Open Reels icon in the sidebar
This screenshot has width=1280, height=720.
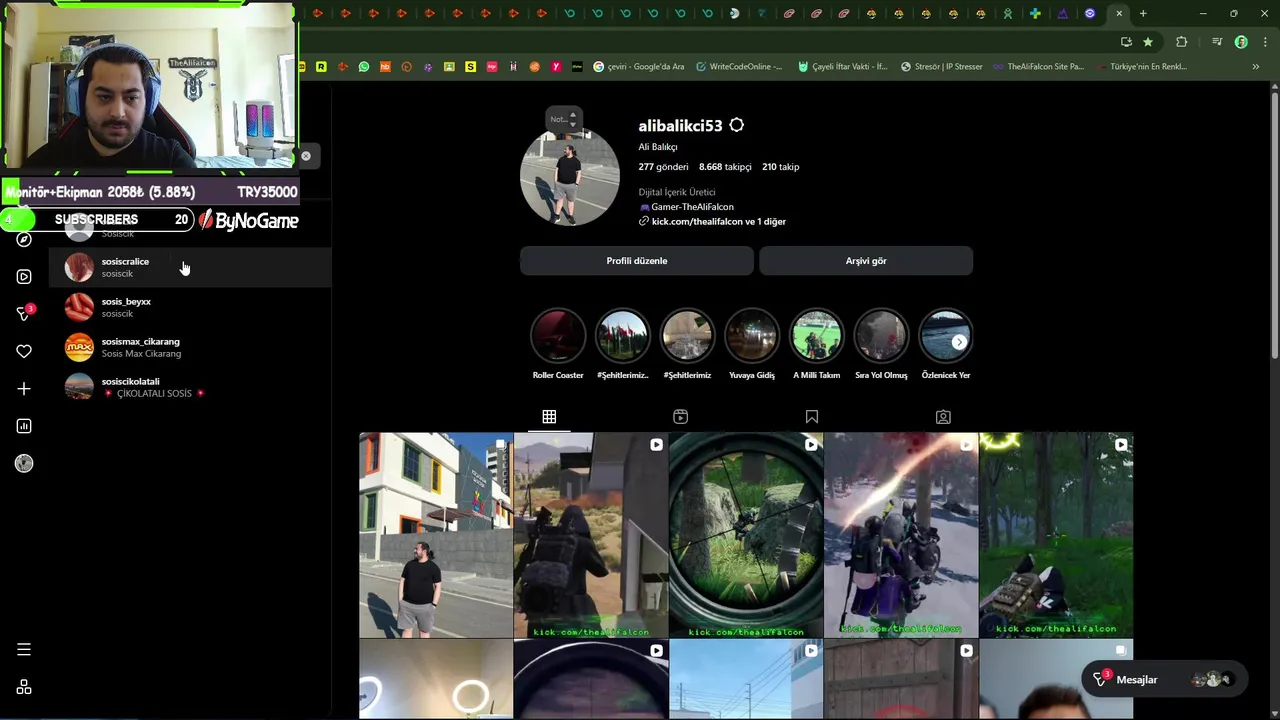point(24,276)
